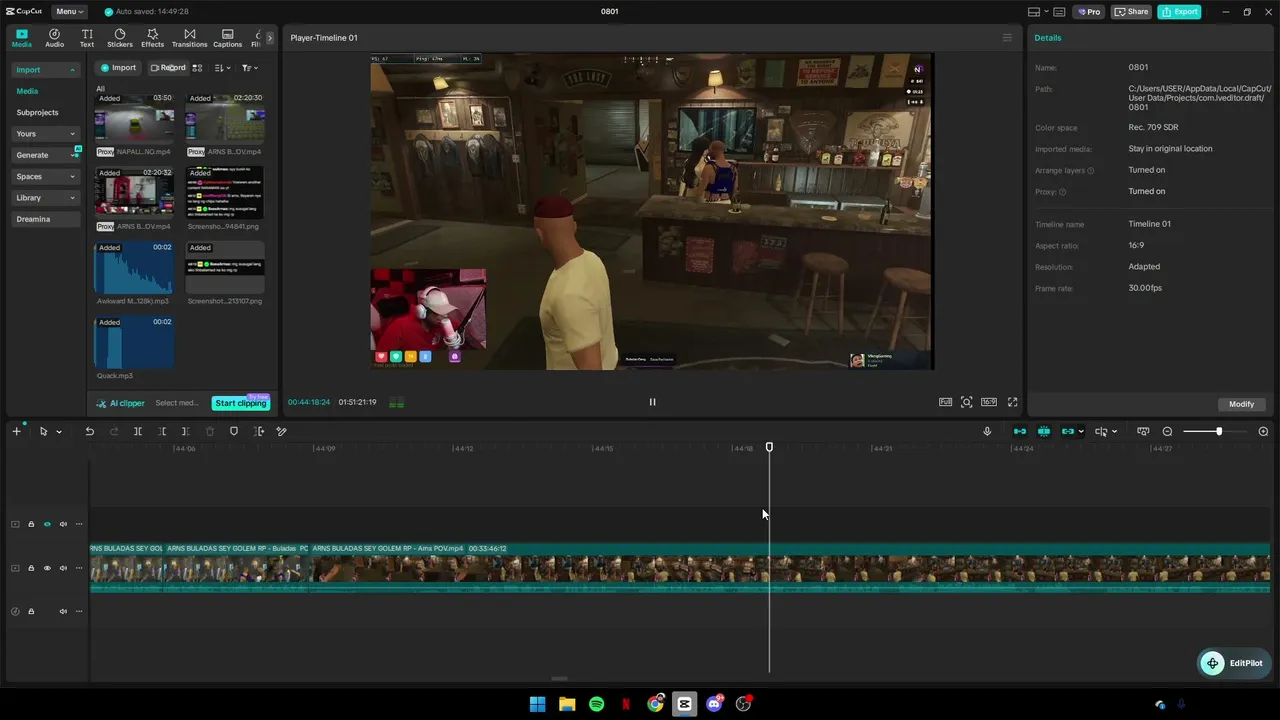Click the zoom out magnifier on timeline
1280x720 pixels.
pyautogui.click(x=1167, y=431)
